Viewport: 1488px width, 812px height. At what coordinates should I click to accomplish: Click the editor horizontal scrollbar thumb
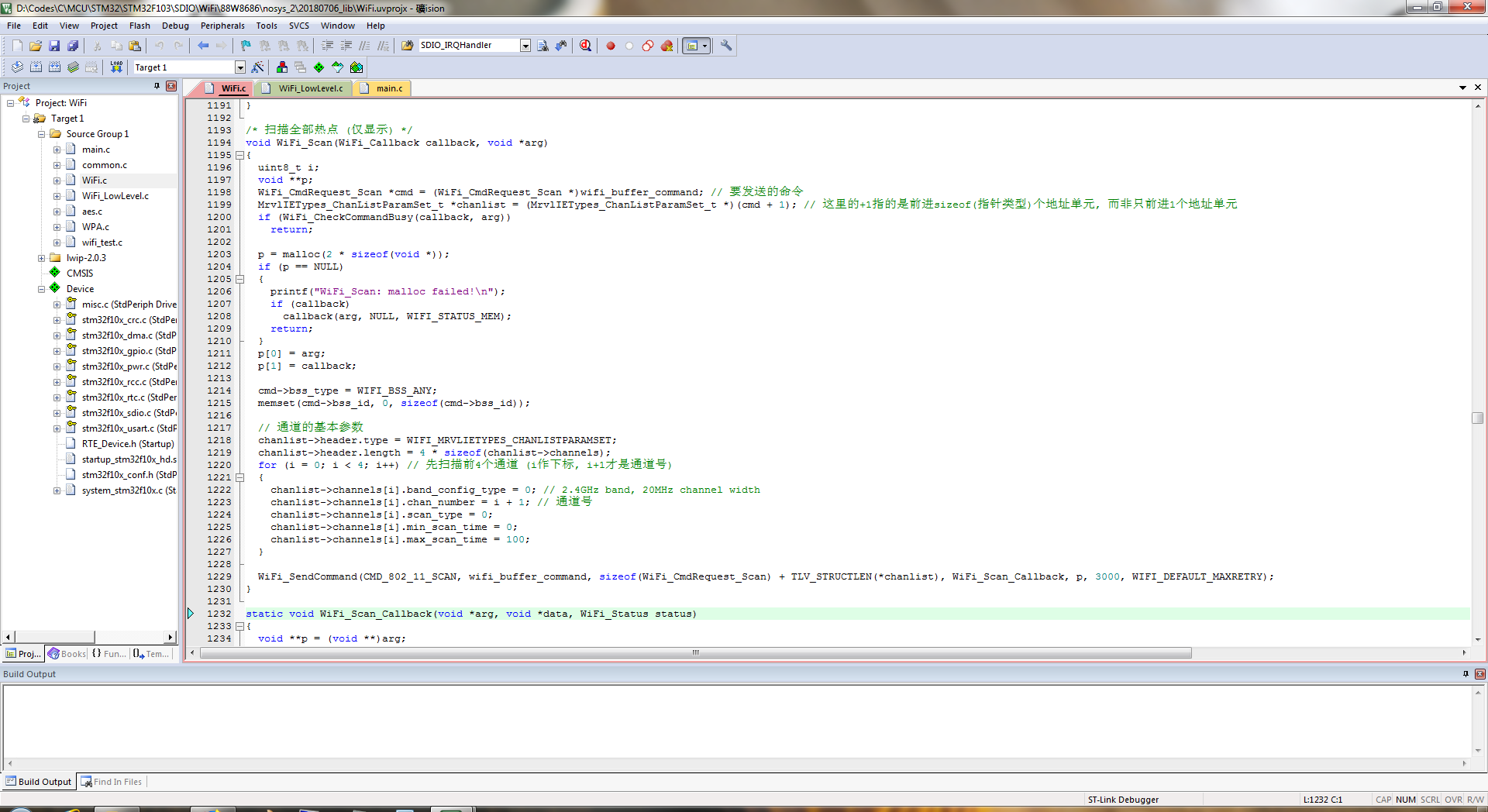(x=695, y=653)
